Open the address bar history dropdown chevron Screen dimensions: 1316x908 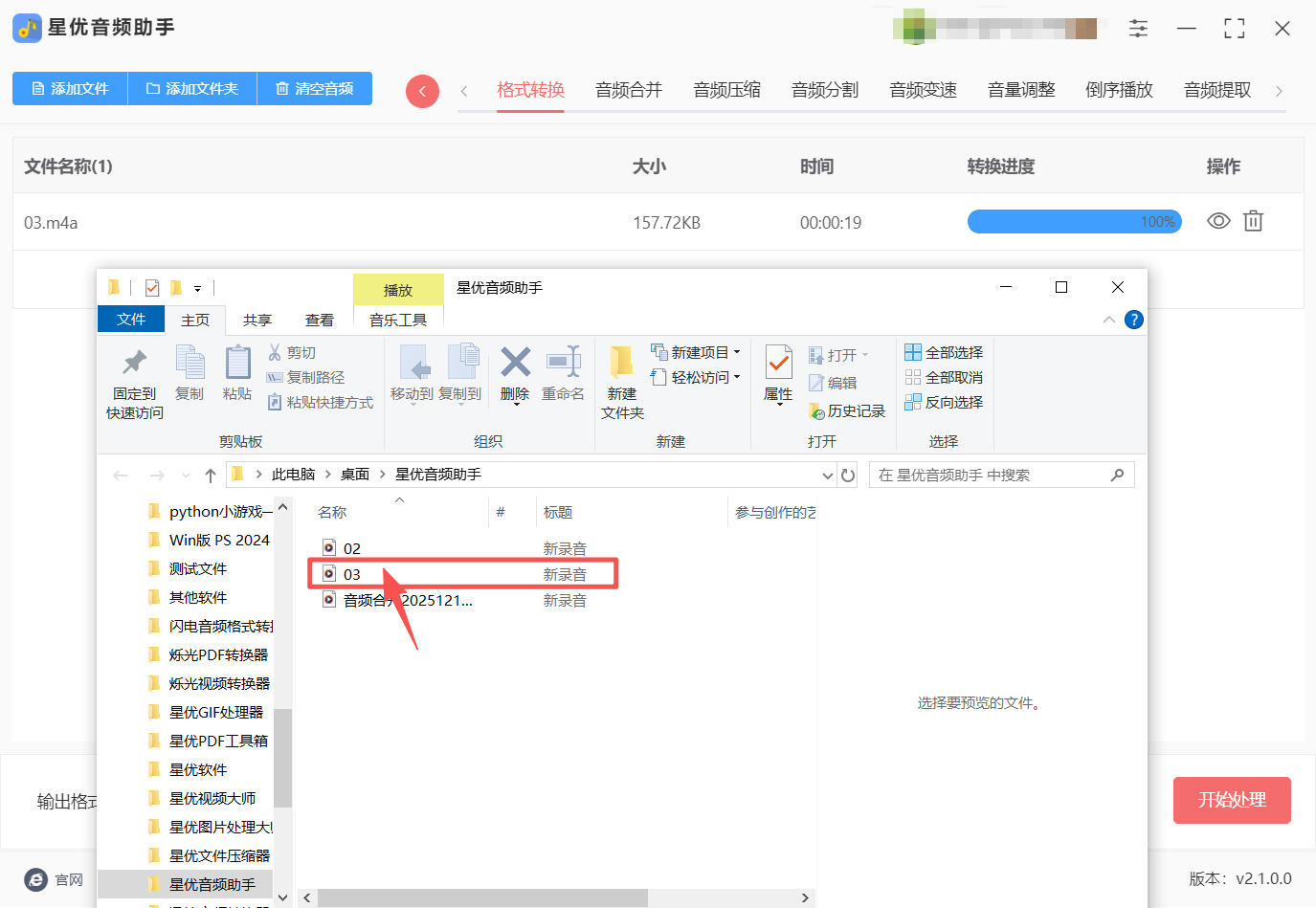click(827, 474)
